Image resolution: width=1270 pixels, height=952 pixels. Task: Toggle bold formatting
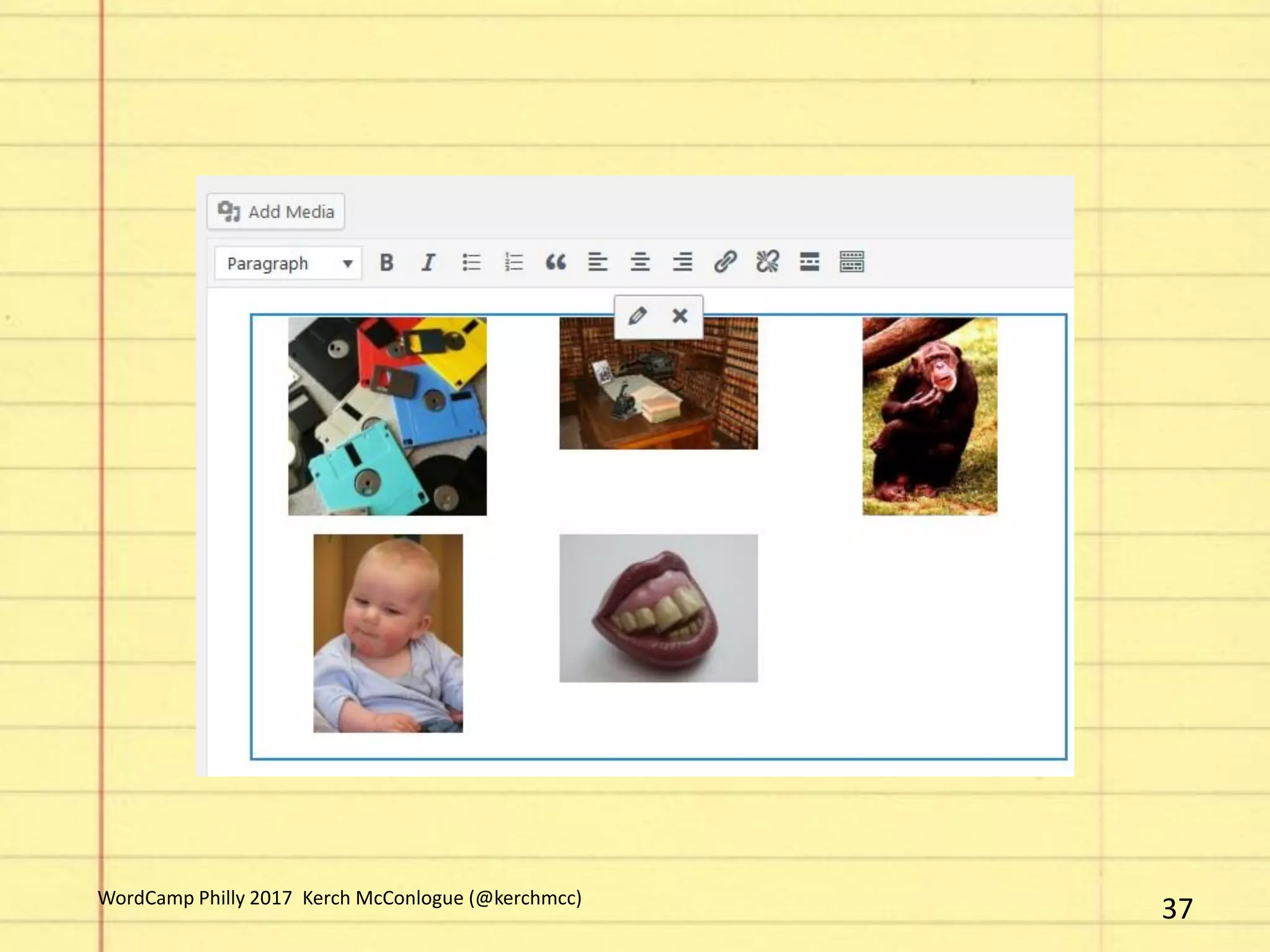386,263
